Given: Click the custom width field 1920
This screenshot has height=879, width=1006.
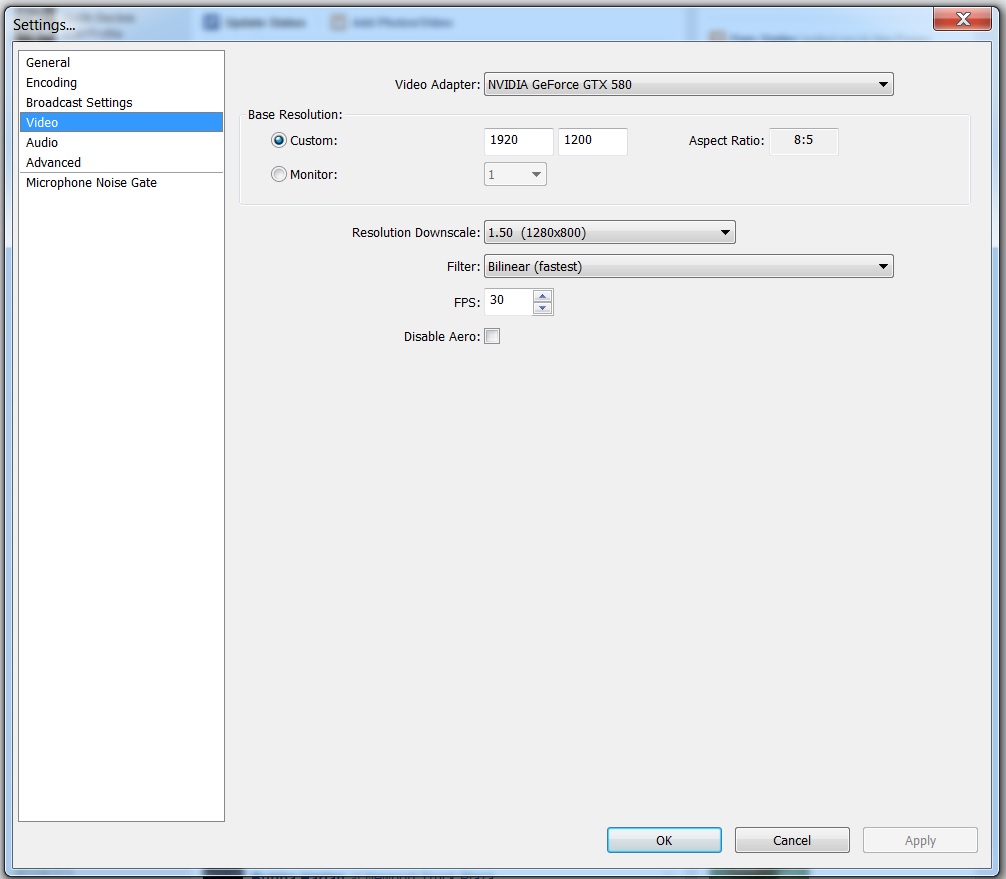Looking at the screenshot, I should click(x=518, y=141).
